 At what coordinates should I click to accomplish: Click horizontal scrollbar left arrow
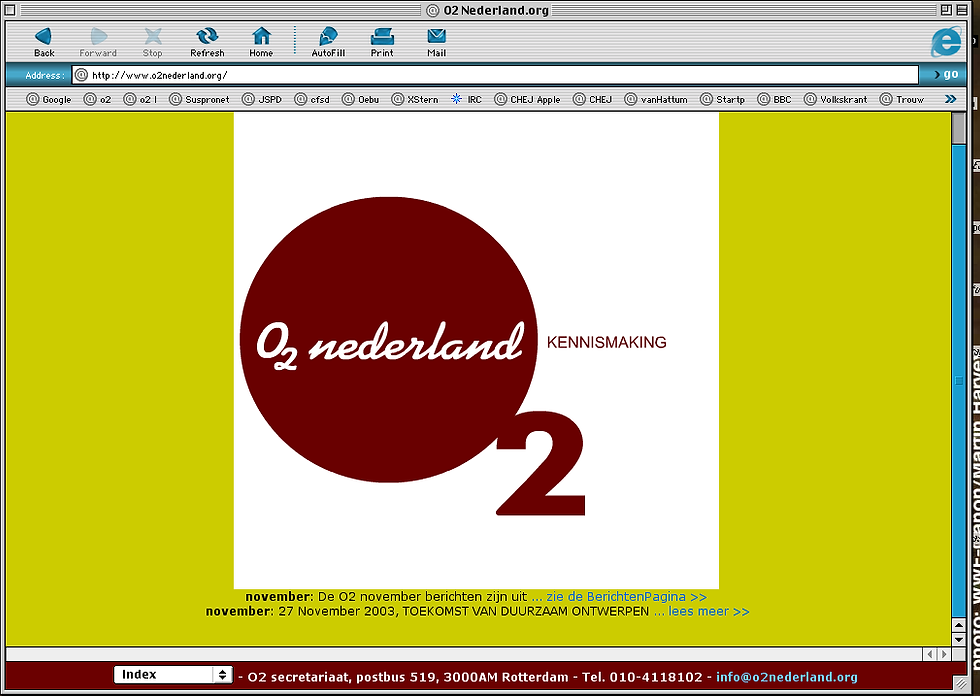pyautogui.click(x=930, y=654)
